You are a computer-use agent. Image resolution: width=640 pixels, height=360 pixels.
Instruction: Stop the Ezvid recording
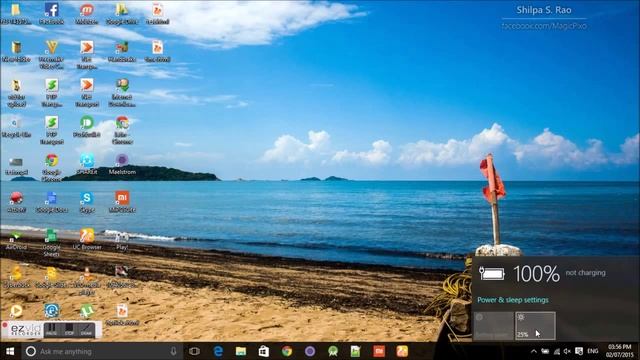coord(69,329)
